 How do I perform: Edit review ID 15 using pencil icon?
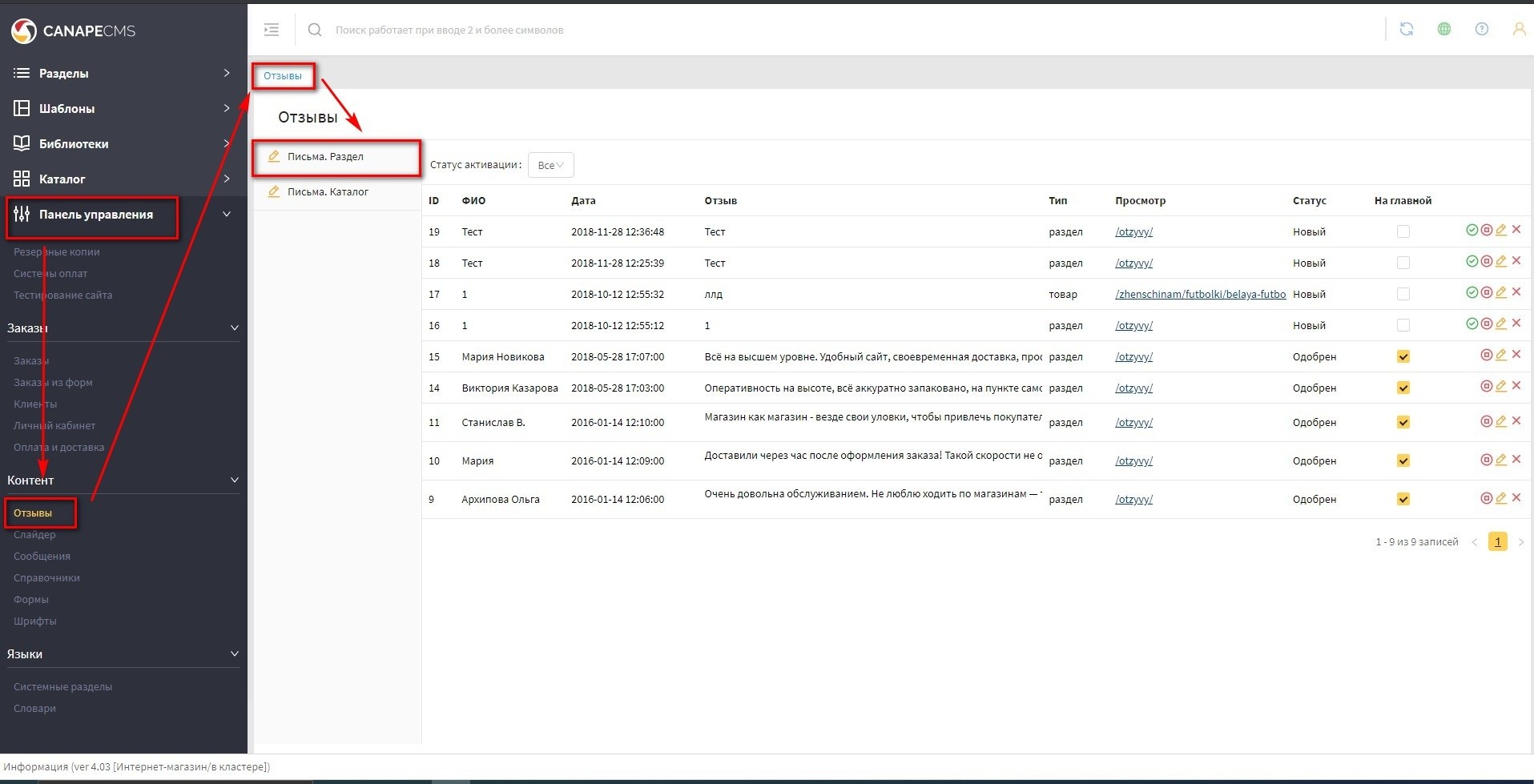point(1501,355)
